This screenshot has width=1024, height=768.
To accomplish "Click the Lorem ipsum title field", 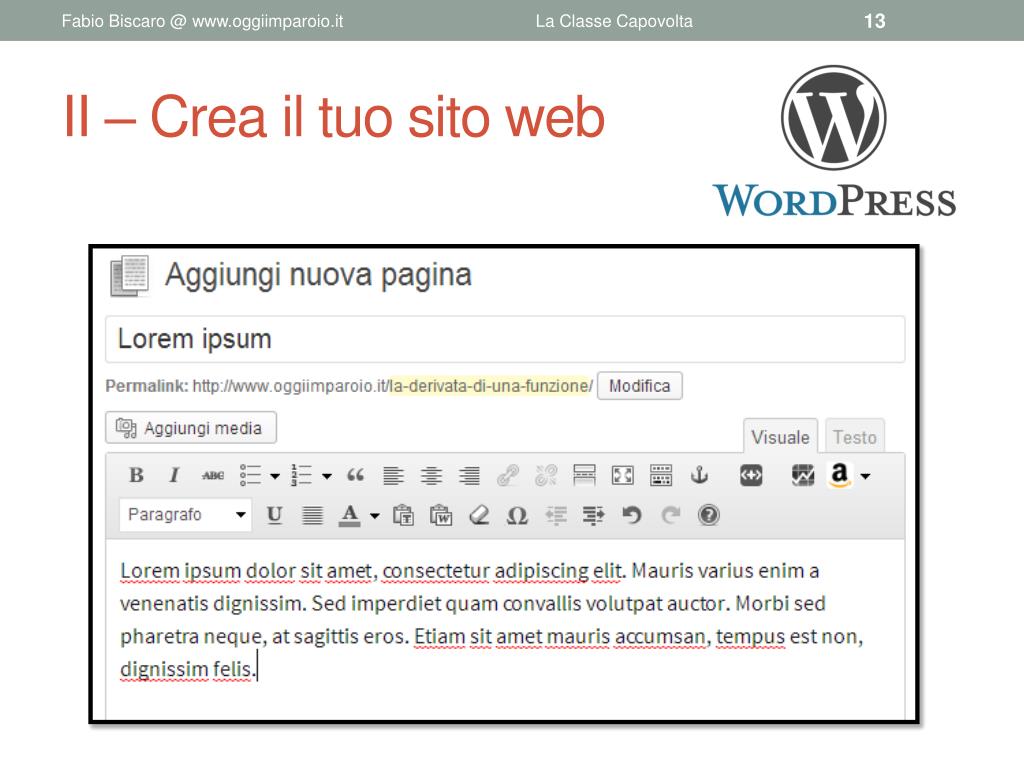I will pyautogui.click(x=505, y=339).
